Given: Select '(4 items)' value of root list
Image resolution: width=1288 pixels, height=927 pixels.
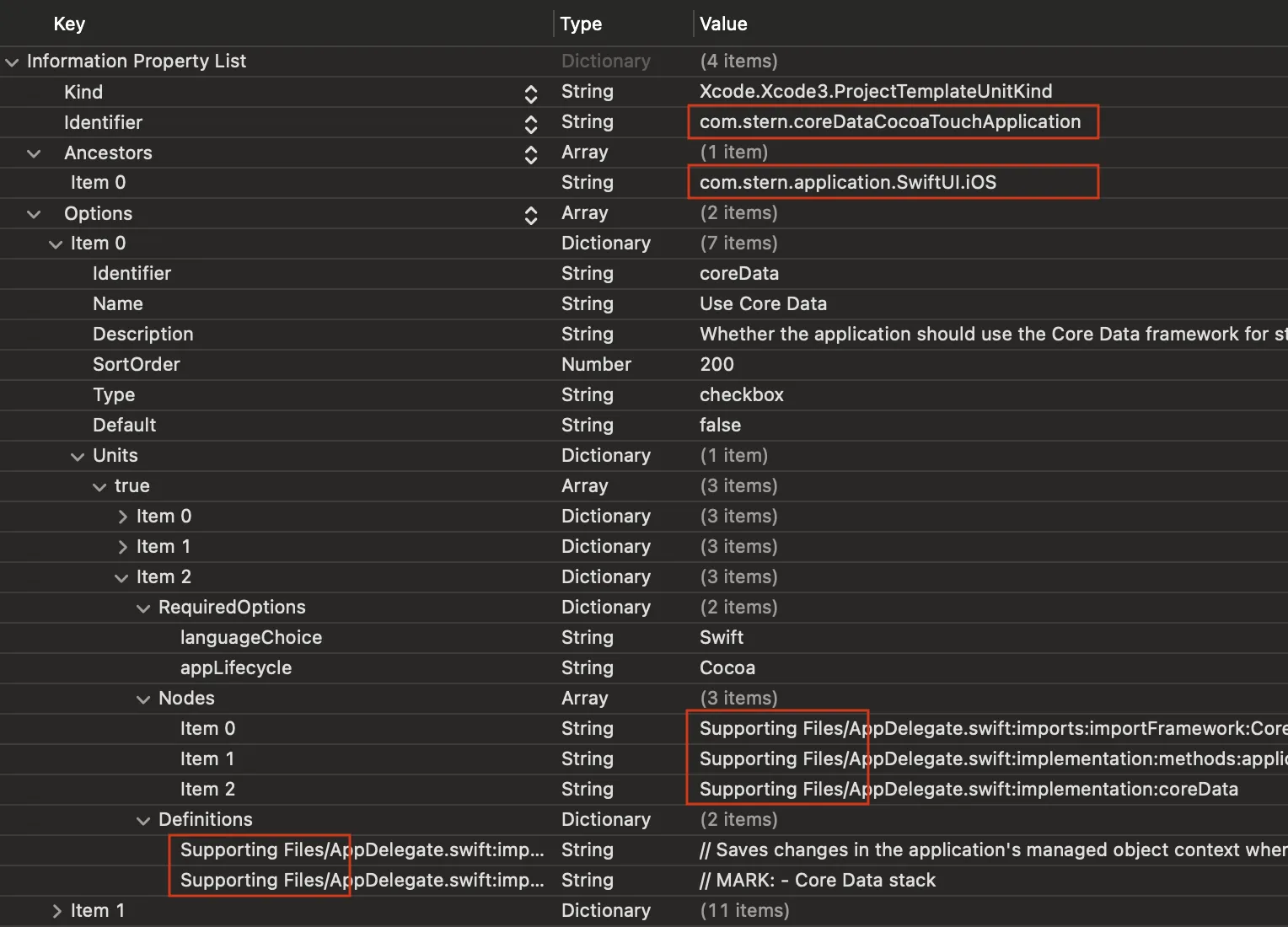Looking at the screenshot, I should click(738, 61).
